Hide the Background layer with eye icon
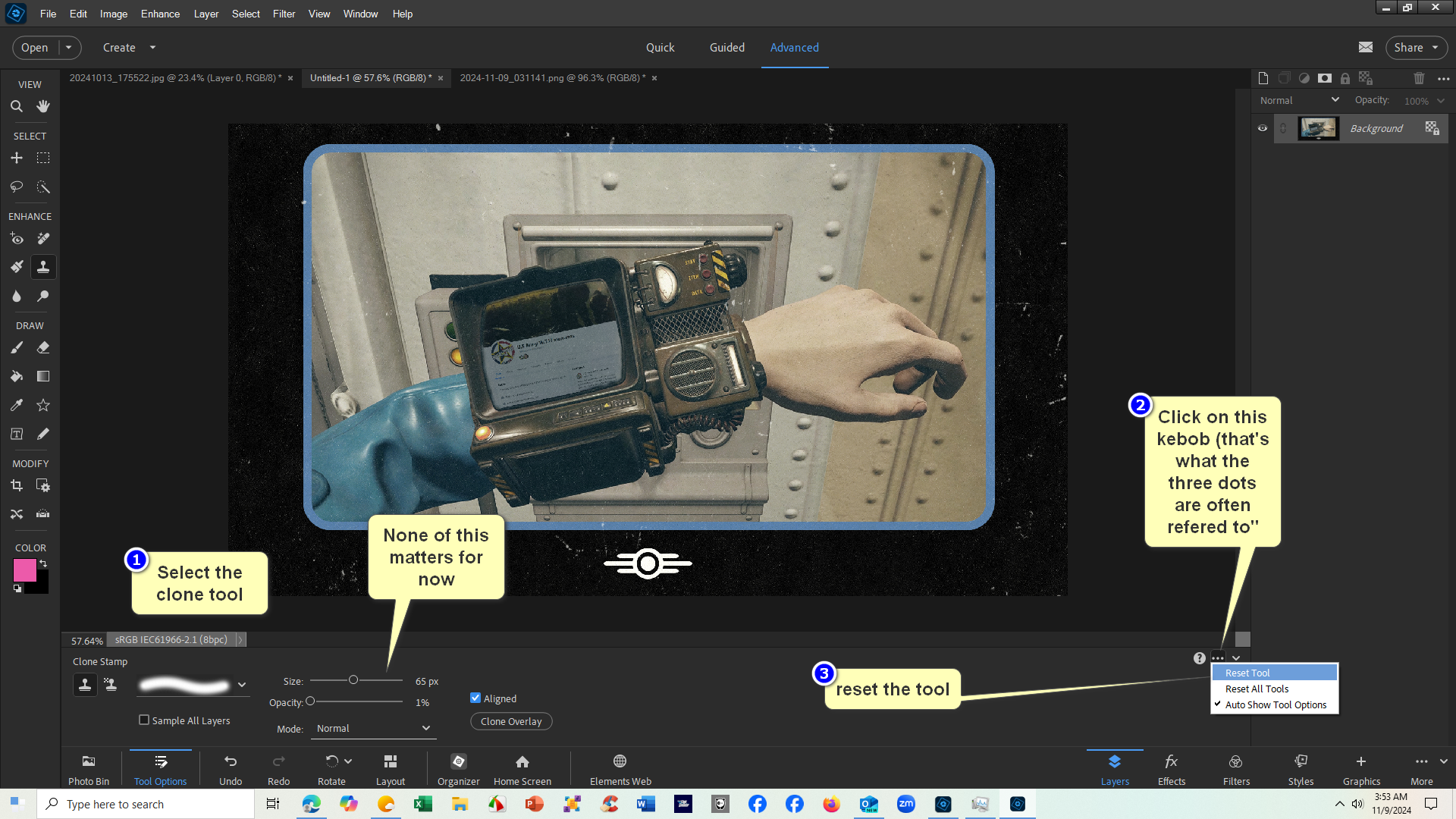 1263,128
